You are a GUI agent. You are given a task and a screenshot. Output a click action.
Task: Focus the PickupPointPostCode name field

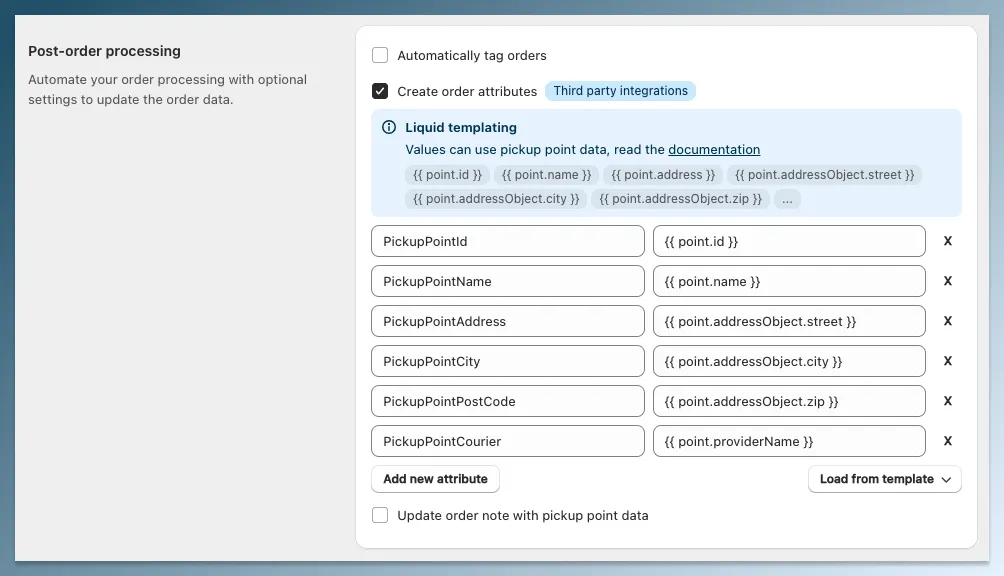tap(508, 401)
